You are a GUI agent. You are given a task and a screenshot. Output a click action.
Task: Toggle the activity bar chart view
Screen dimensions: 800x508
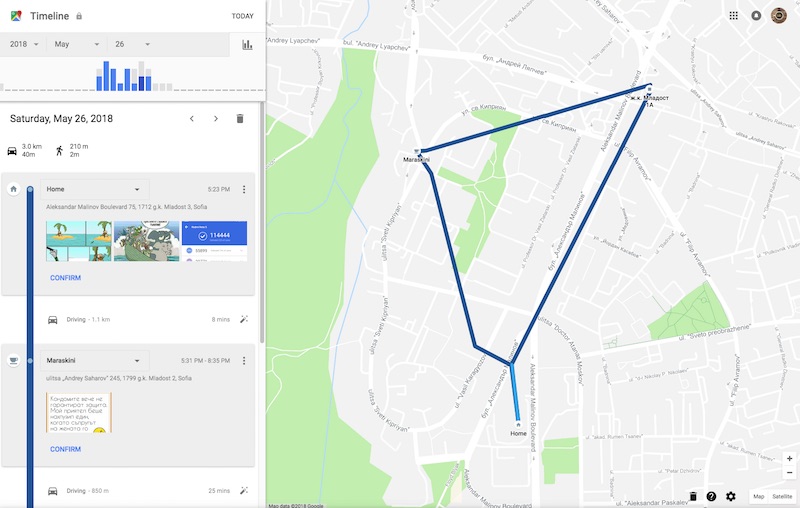point(247,45)
